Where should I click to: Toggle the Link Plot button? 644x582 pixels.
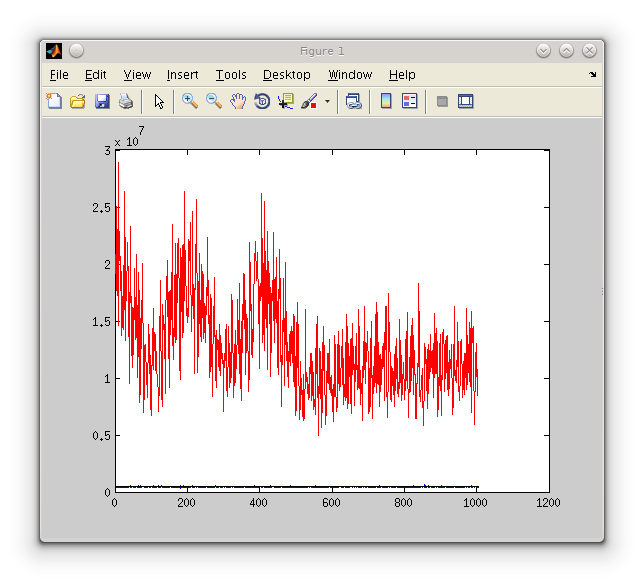(x=353, y=101)
